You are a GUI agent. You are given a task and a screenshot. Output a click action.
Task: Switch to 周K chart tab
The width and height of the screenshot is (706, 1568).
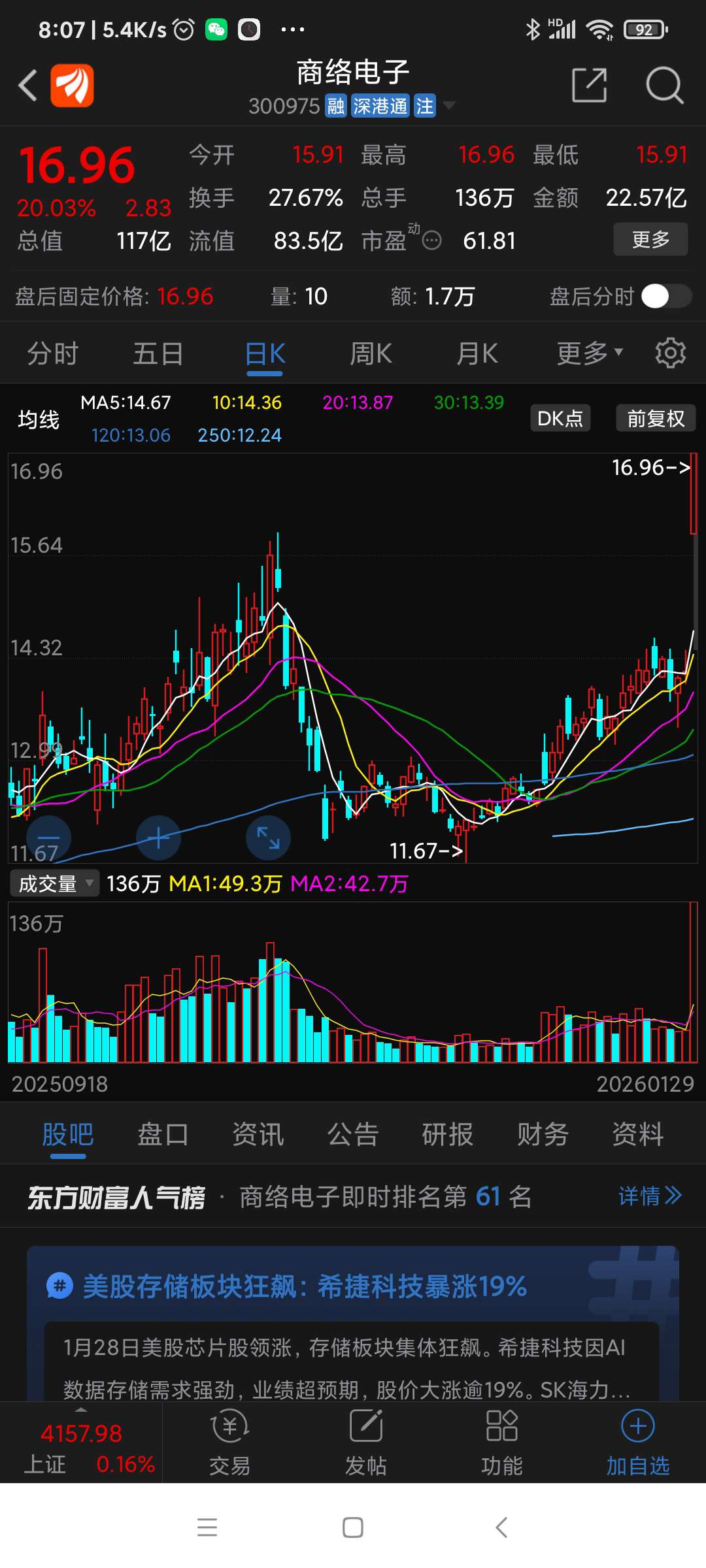click(371, 353)
